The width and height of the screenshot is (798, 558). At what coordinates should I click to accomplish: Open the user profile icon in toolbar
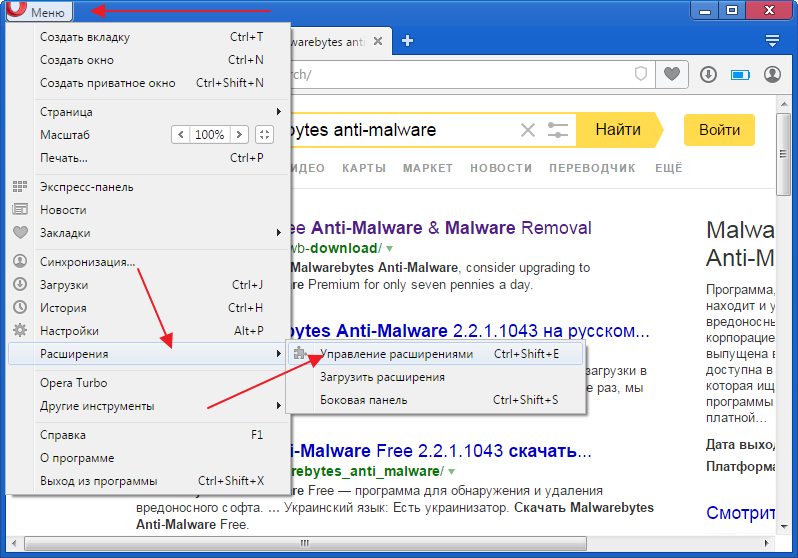[772, 74]
